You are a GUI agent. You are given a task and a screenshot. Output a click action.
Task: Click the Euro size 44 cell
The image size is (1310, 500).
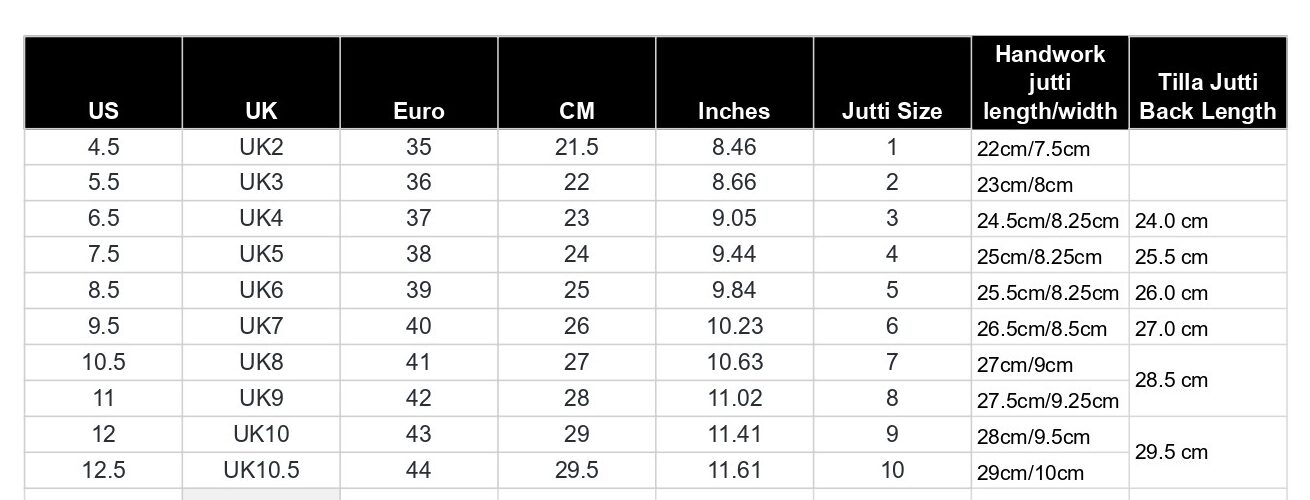[x=419, y=469]
